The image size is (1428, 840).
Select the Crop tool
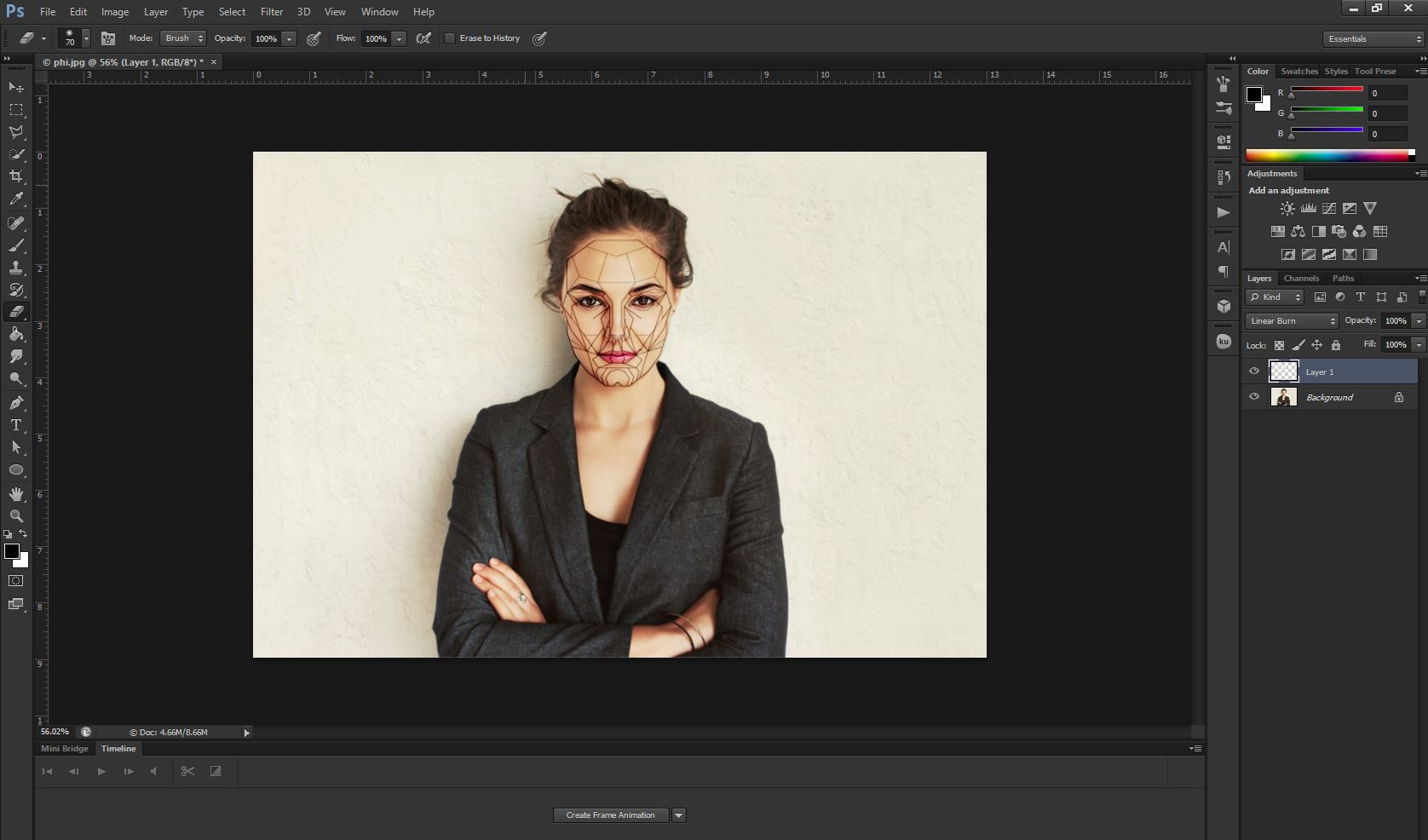(x=15, y=177)
